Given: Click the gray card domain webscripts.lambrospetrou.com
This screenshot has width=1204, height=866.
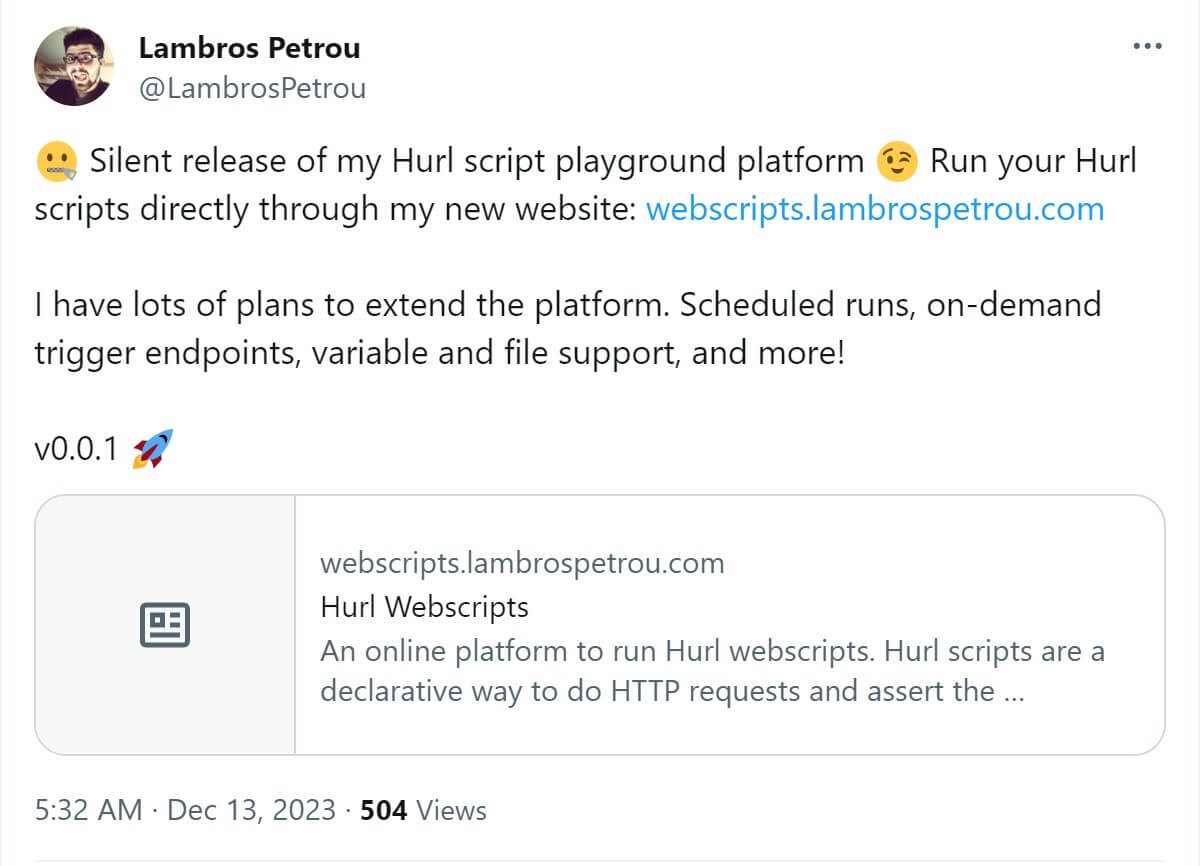Looking at the screenshot, I should click(x=522, y=563).
